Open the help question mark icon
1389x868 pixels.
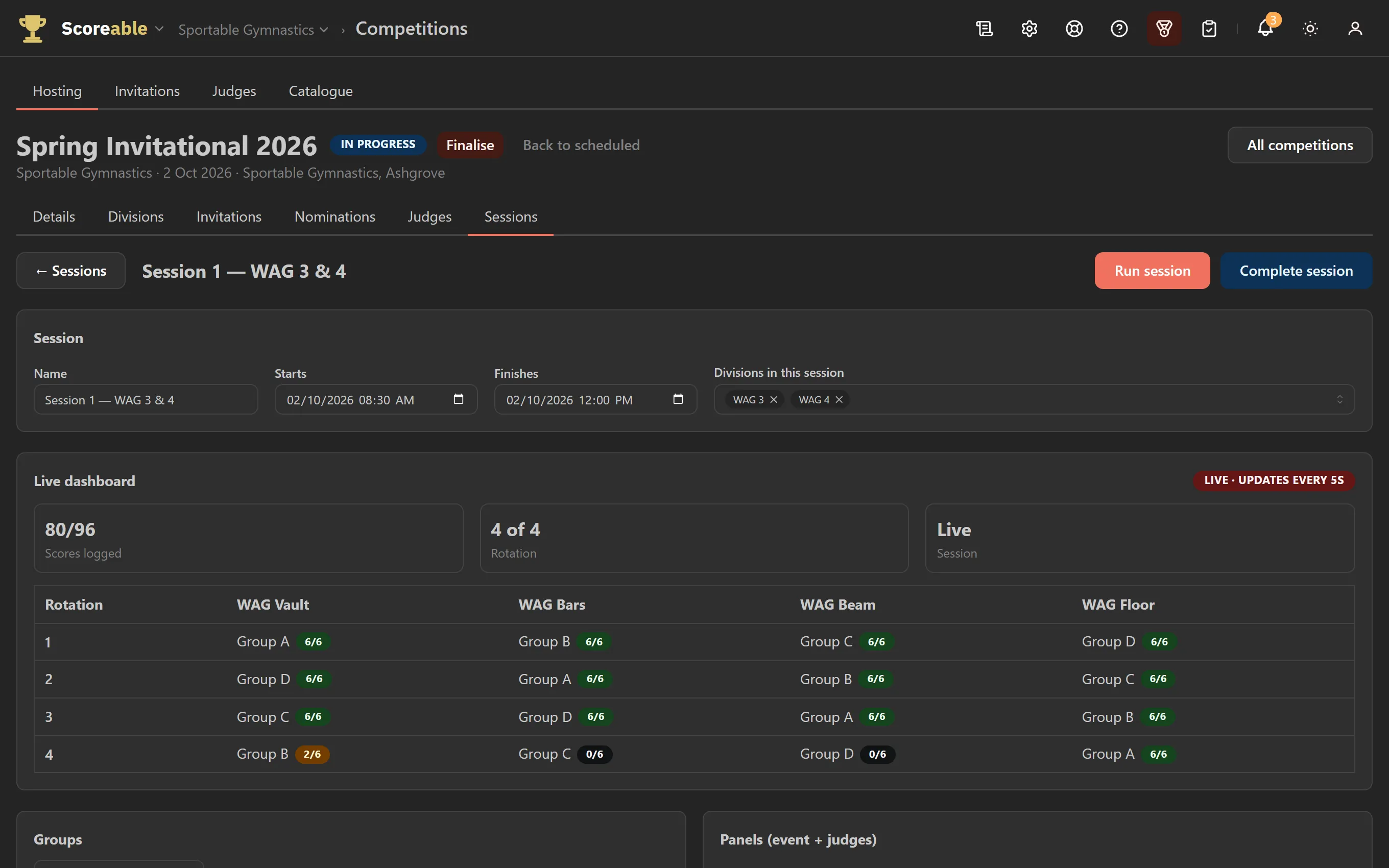1119,29
